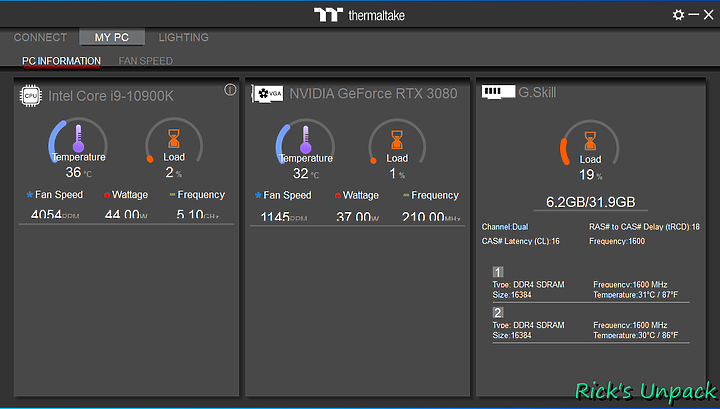
Task: Click slot 1 Temperature:31°C / 87°F text
Action: (x=636, y=295)
